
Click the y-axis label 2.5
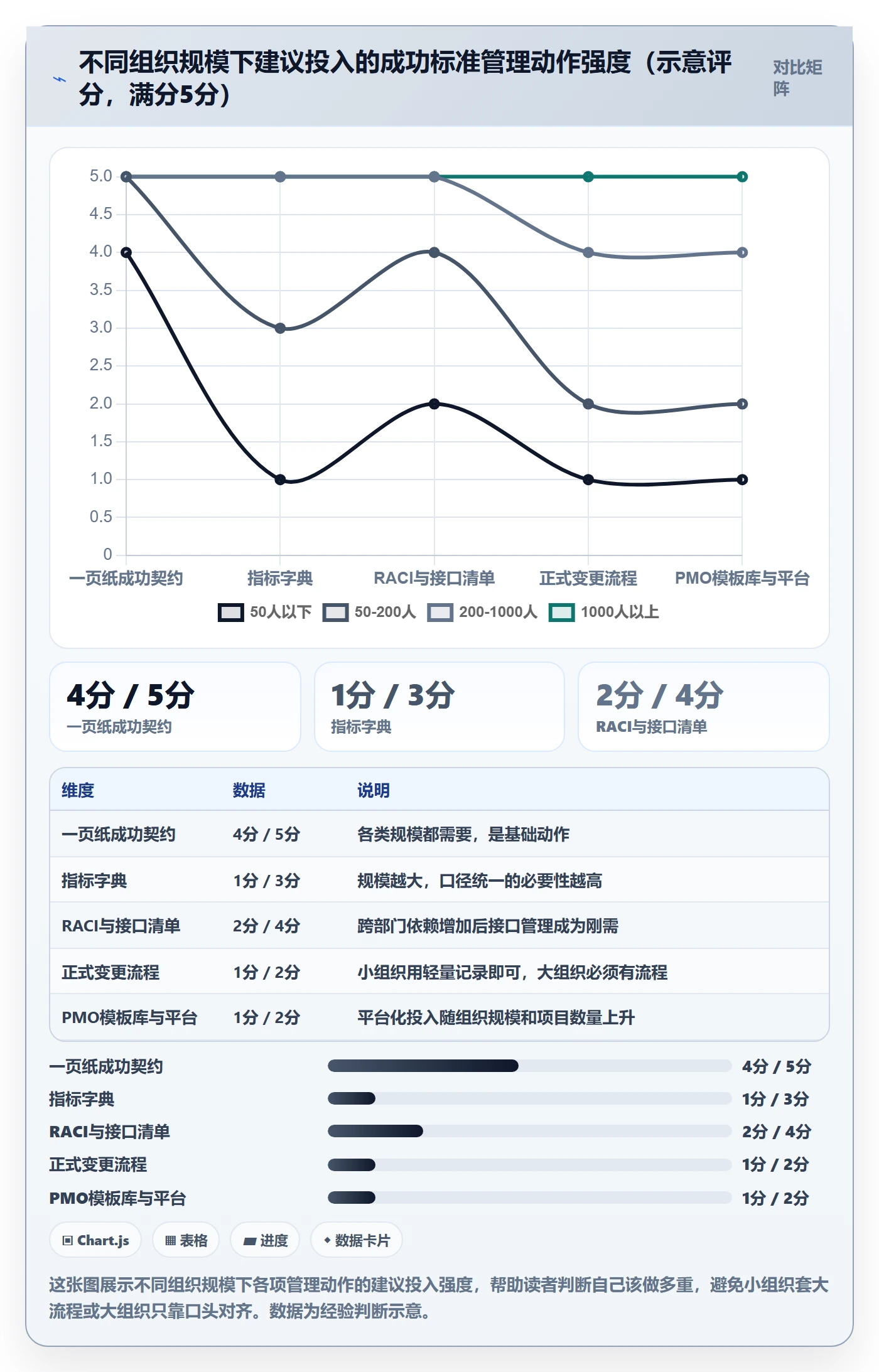point(101,365)
